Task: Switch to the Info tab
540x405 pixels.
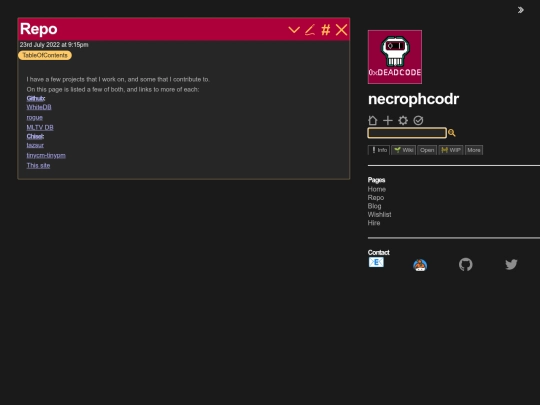Action: tap(379, 150)
